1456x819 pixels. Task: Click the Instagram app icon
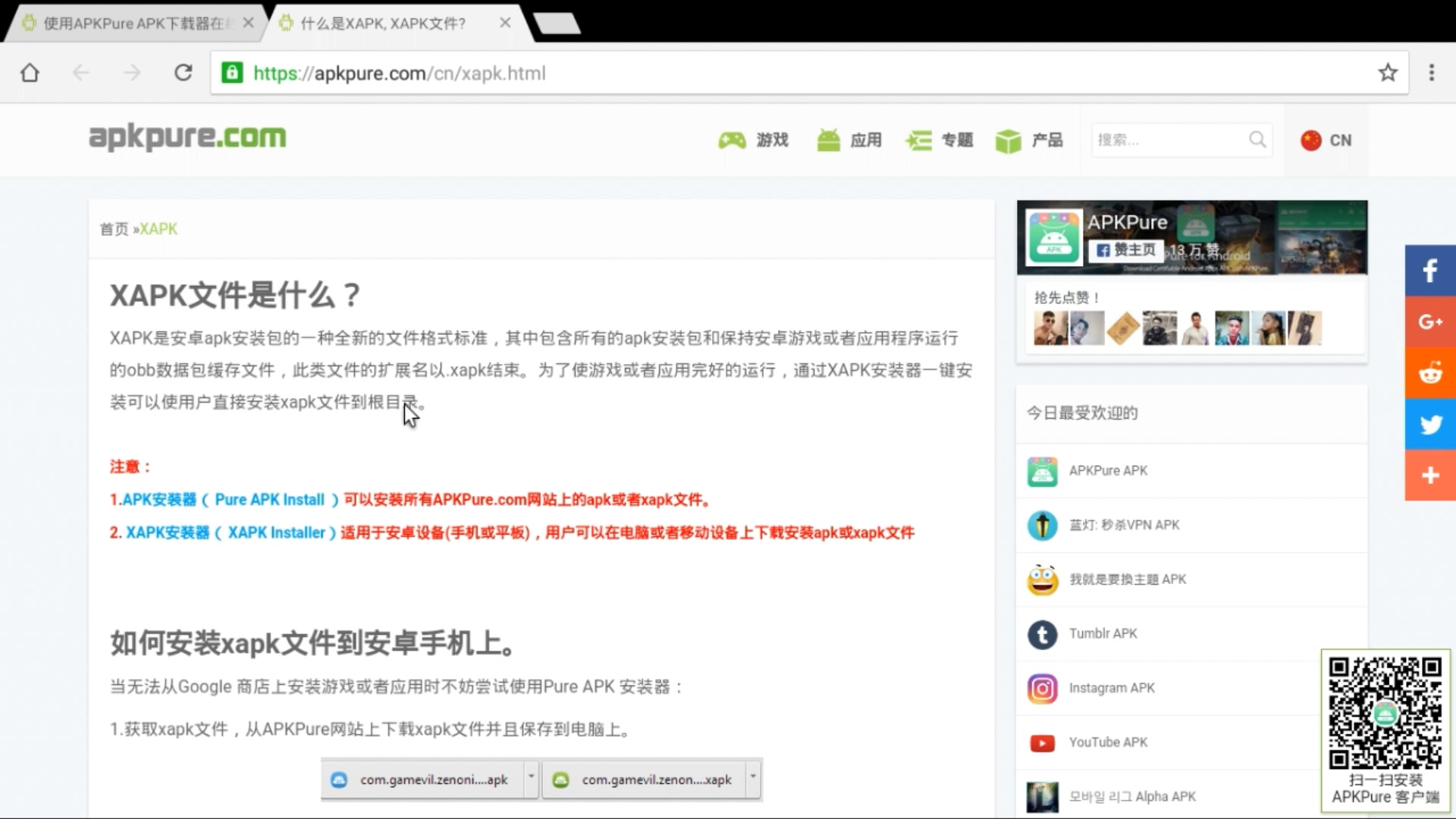click(x=1043, y=689)
